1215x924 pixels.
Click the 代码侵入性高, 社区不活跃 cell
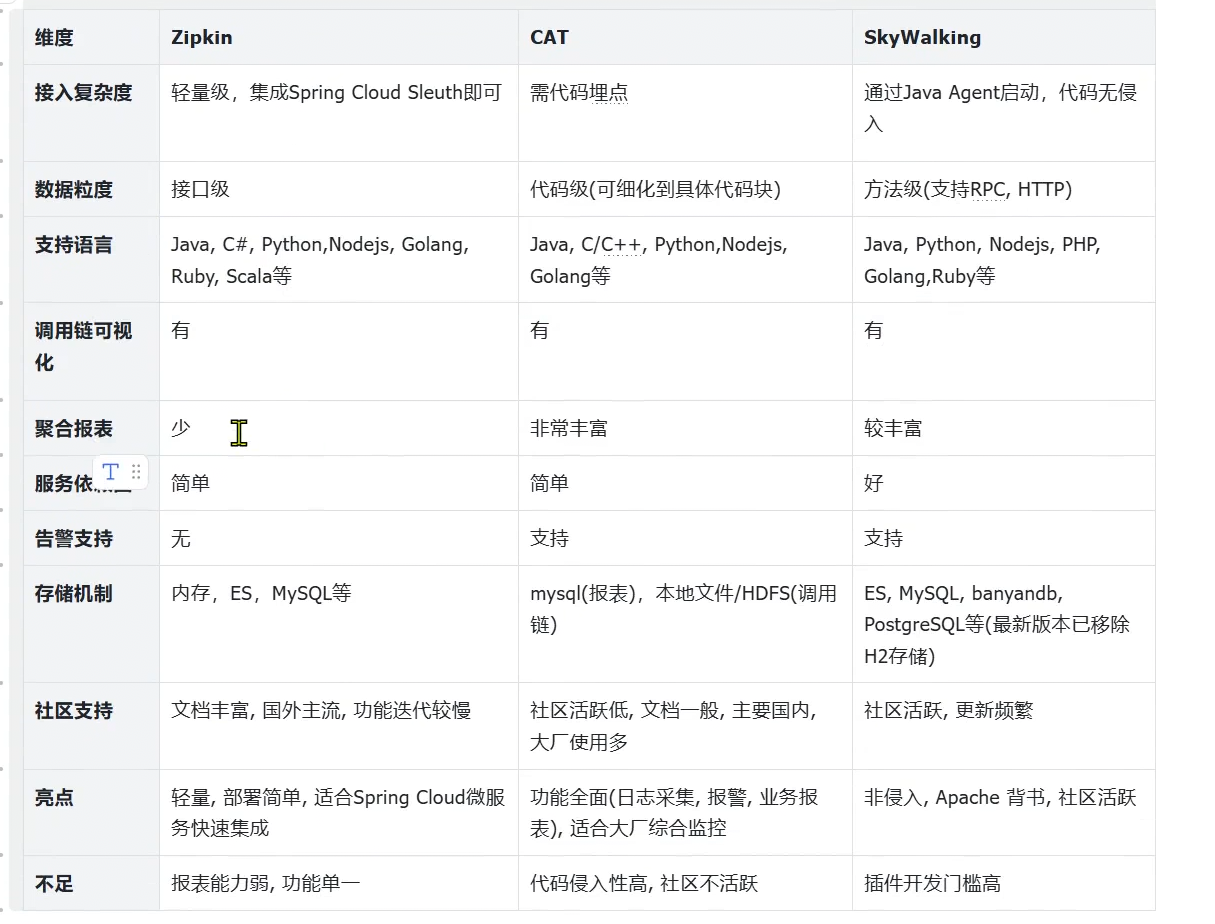click(x=685, y=883)
